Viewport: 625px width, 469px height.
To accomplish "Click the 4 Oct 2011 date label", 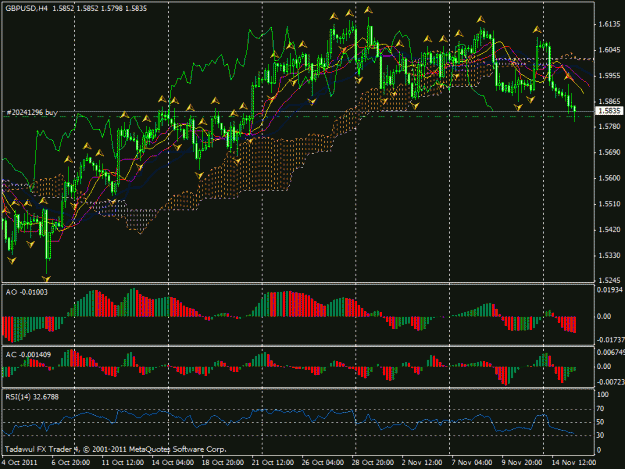I will pos(19,463).
